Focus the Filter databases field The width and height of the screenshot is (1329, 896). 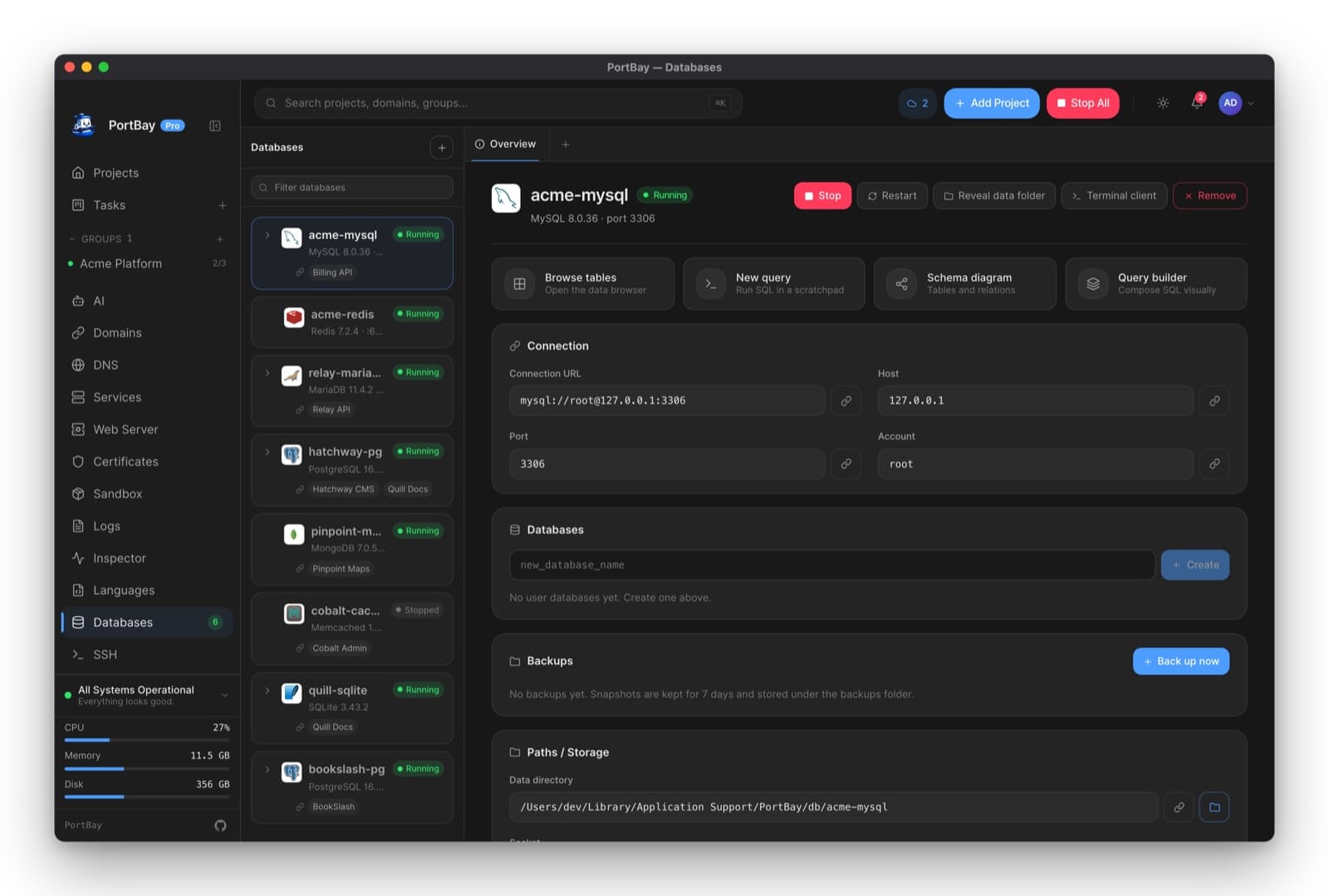coord(352,188)
